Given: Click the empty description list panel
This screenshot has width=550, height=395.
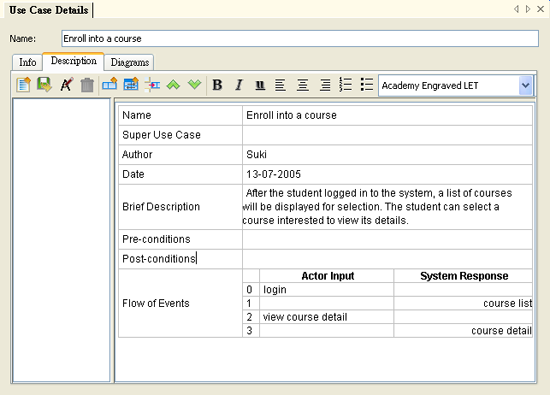Looking at the screenshot, I should pos(61,240).
